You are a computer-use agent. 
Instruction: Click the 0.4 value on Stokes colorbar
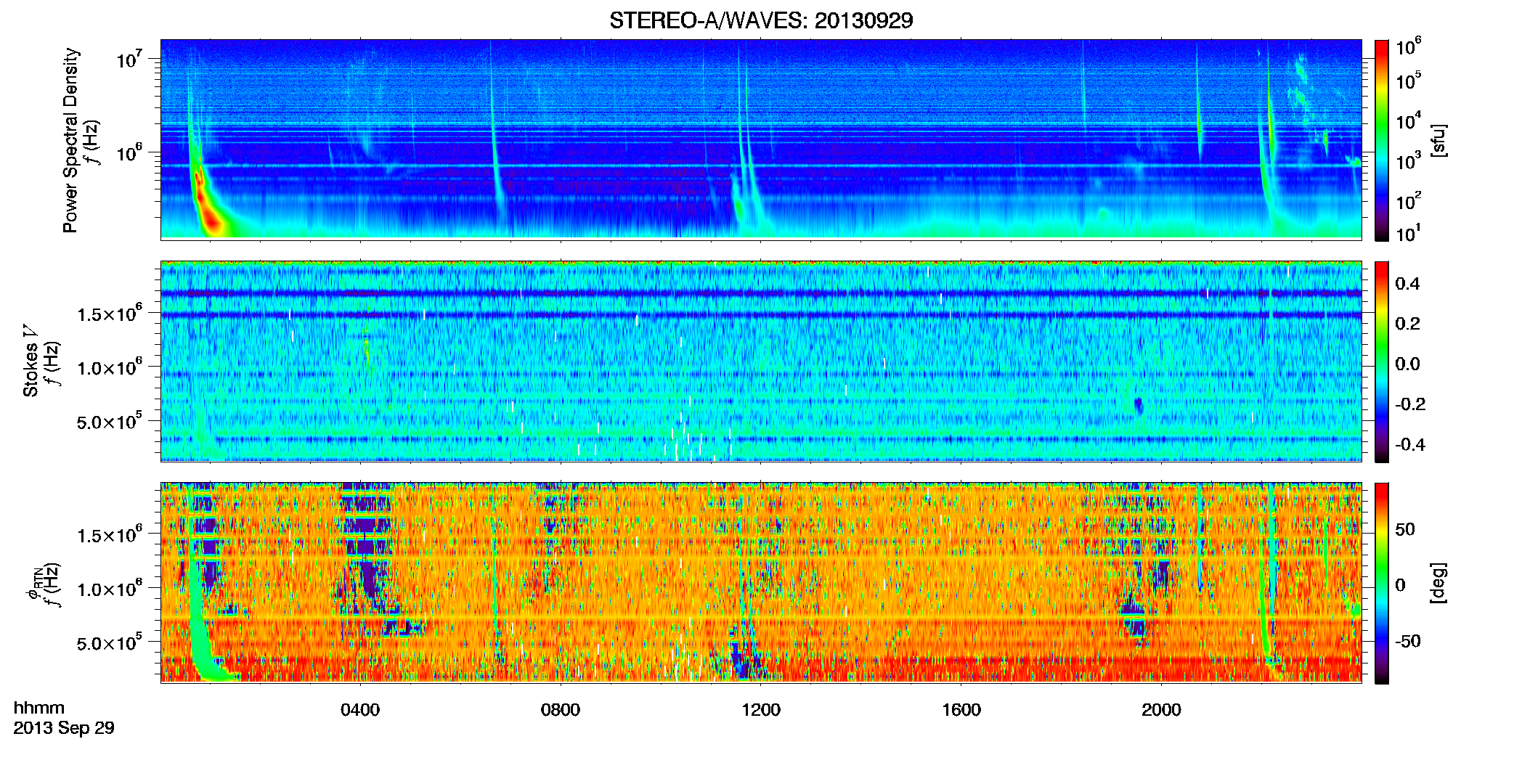[1407, 283]
